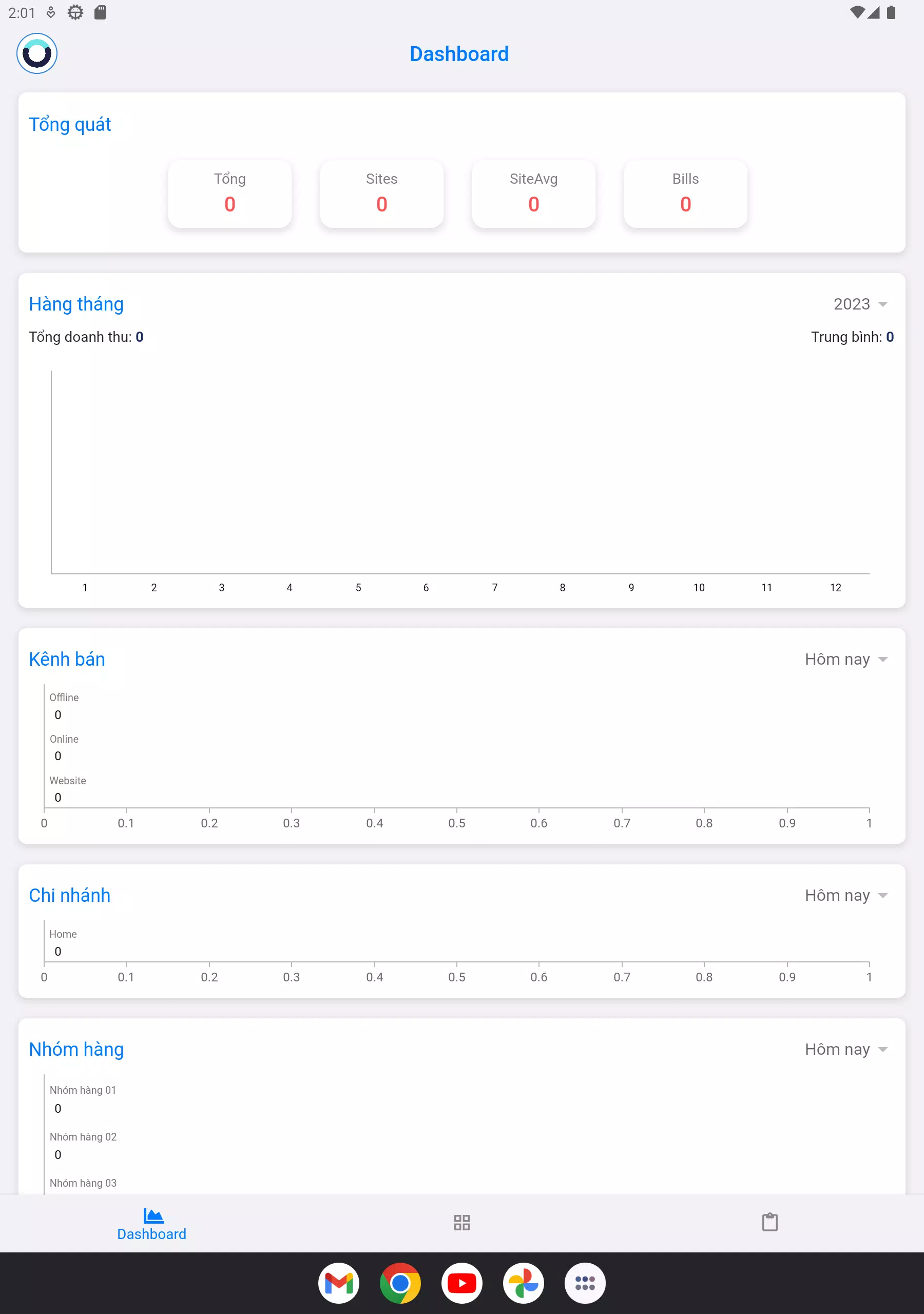Tap the Tổng doanh thu: 0 label
The height and width of the screenshot is (1314, 924).
86,337
